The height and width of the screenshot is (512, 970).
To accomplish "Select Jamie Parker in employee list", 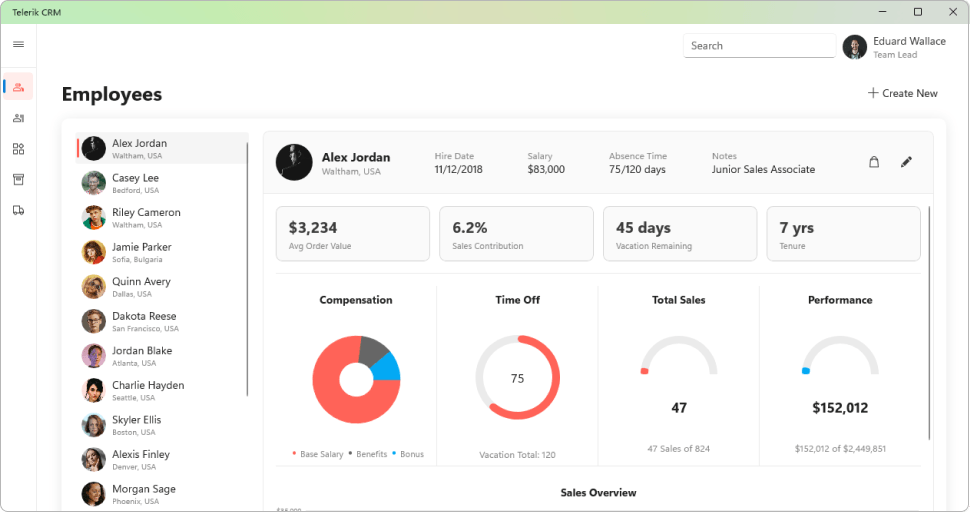I will 162,252.
